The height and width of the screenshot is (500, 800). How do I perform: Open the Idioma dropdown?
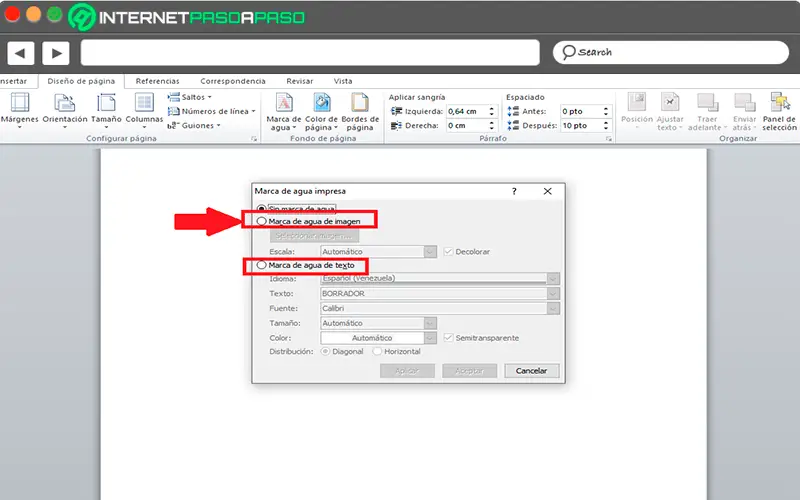553,279
